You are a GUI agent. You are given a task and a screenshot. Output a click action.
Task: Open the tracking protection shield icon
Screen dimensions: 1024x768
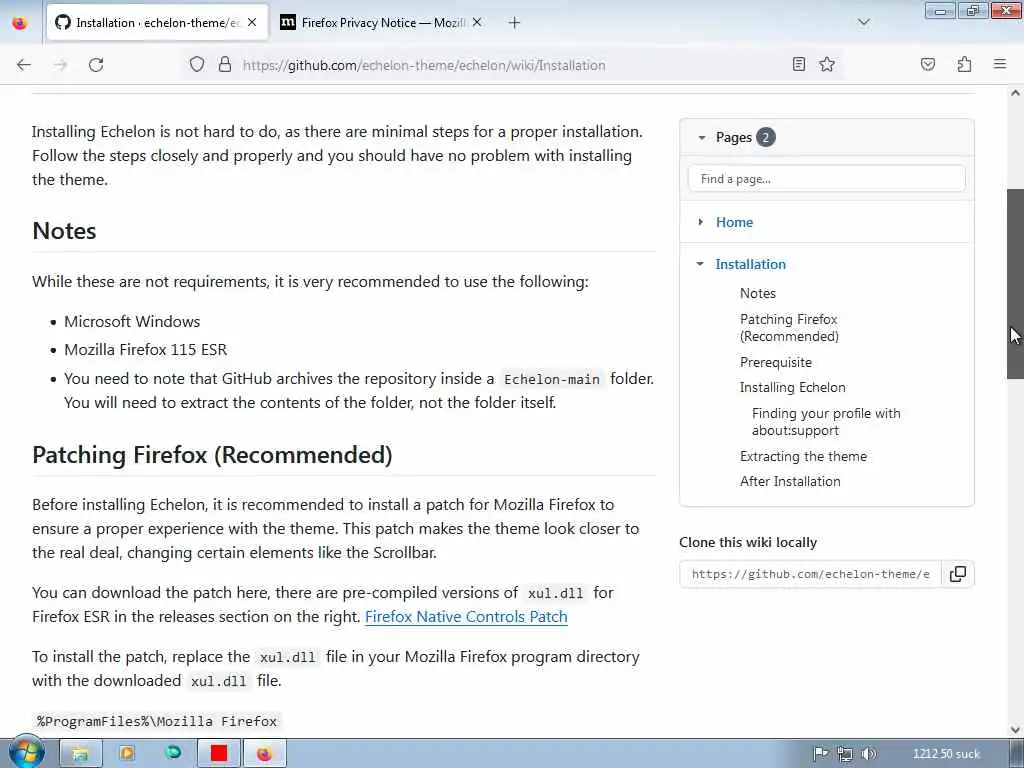(197, 64)
